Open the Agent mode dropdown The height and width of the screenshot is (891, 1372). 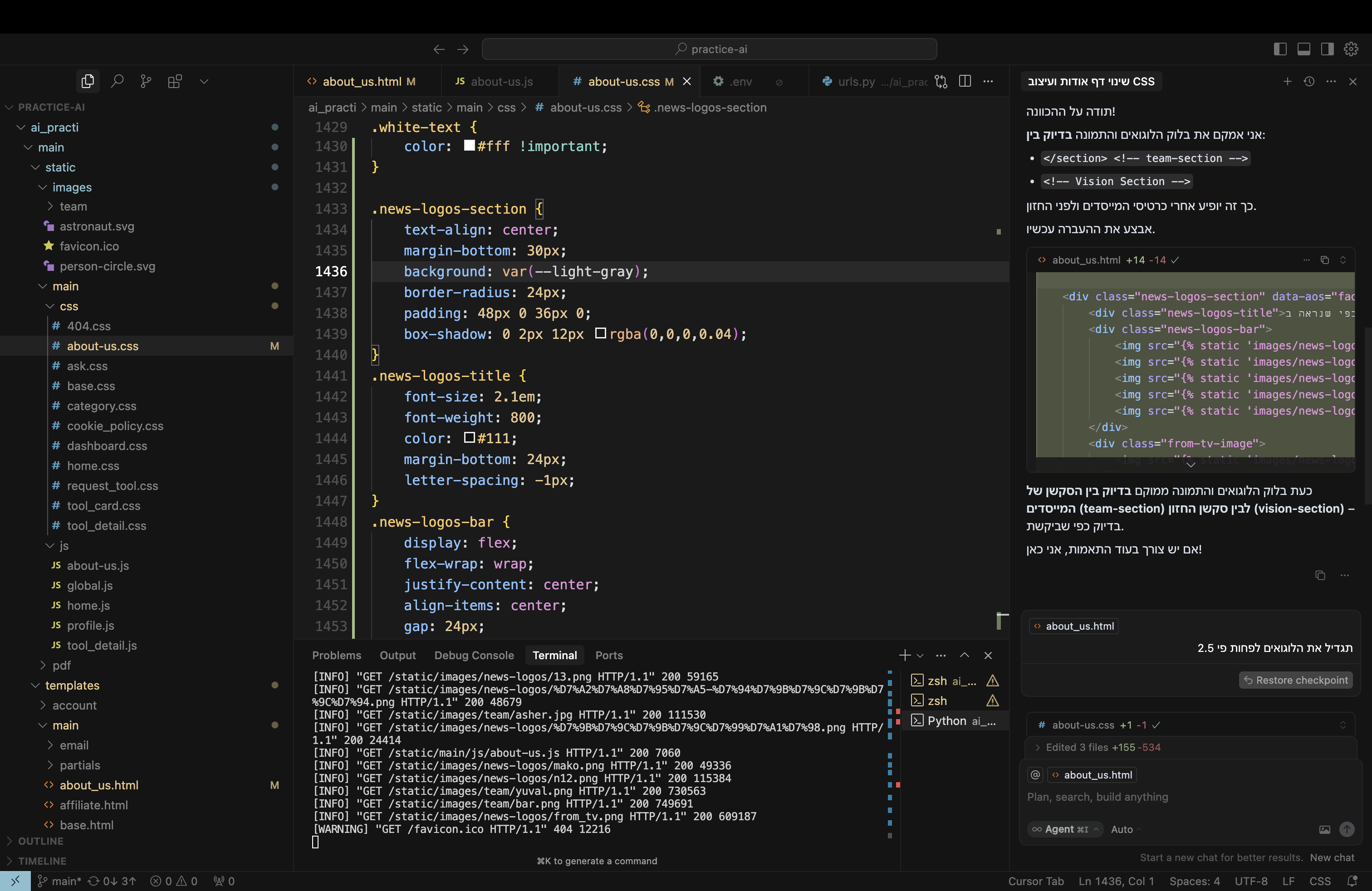1065,829
